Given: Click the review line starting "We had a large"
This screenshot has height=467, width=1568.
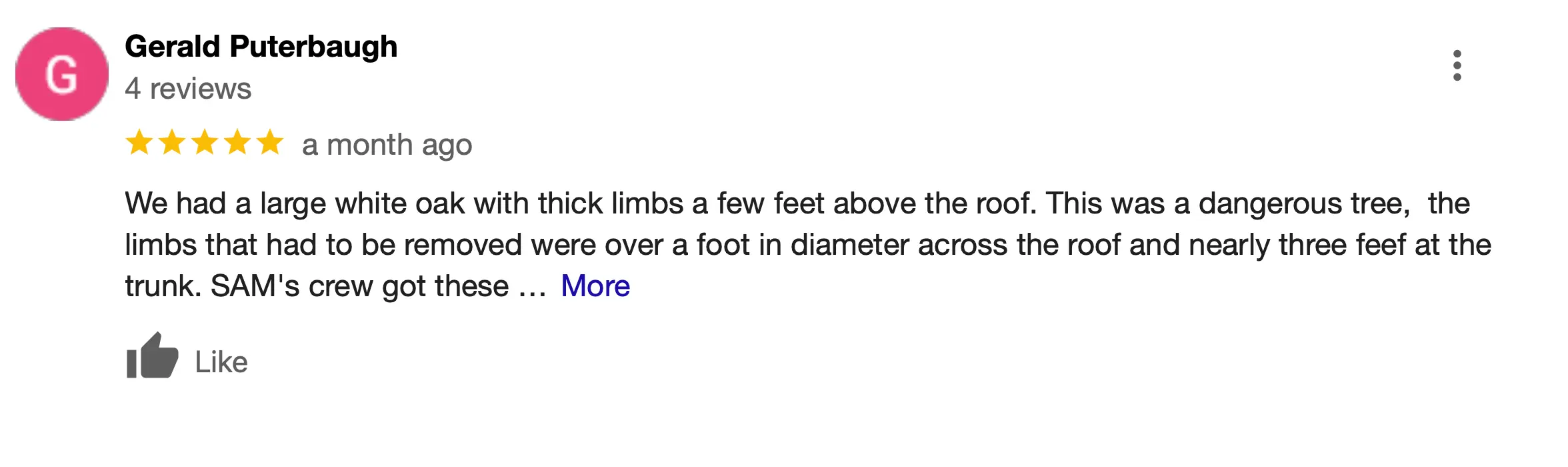Looking at the screenshot, I should [x=797, y=203].
